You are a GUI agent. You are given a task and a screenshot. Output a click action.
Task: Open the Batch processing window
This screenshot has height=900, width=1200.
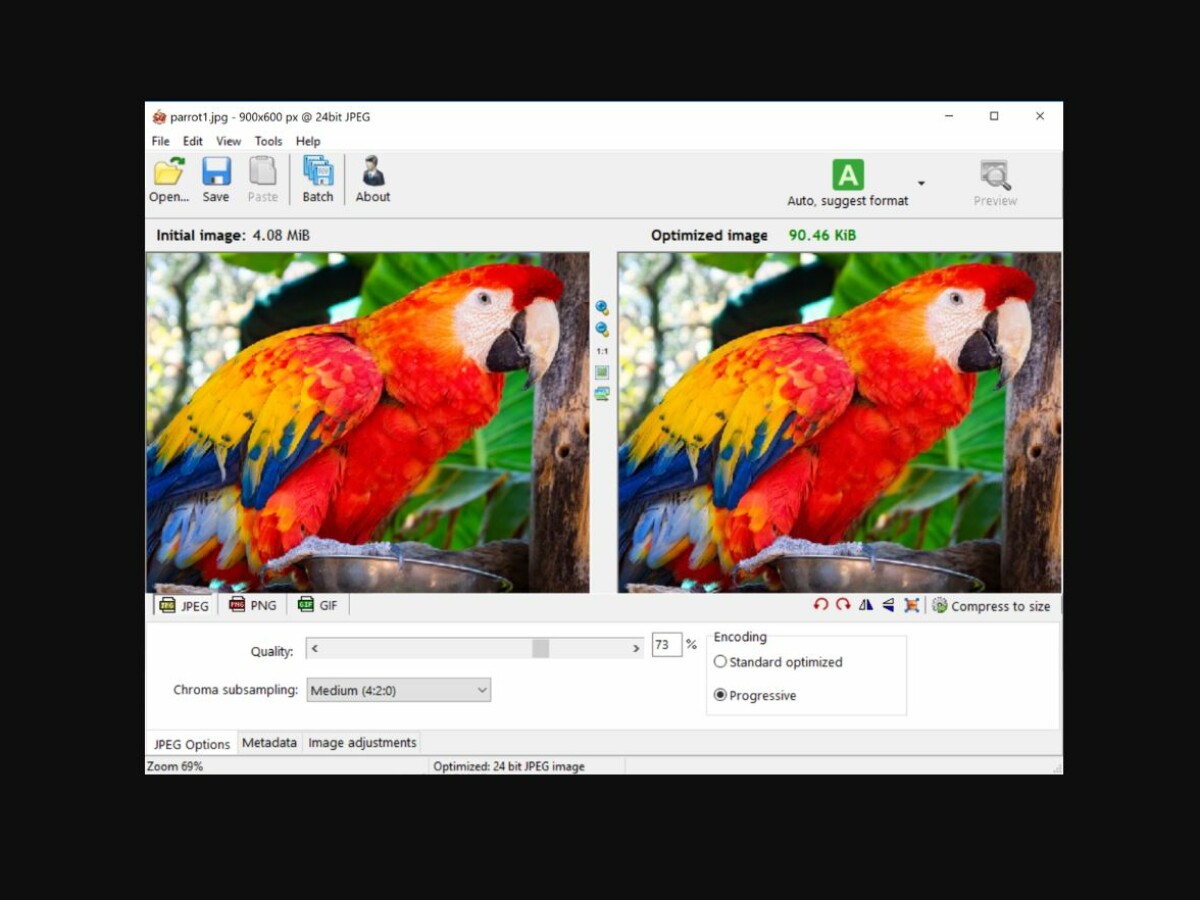pyautogui.click(x=317, y=180)
